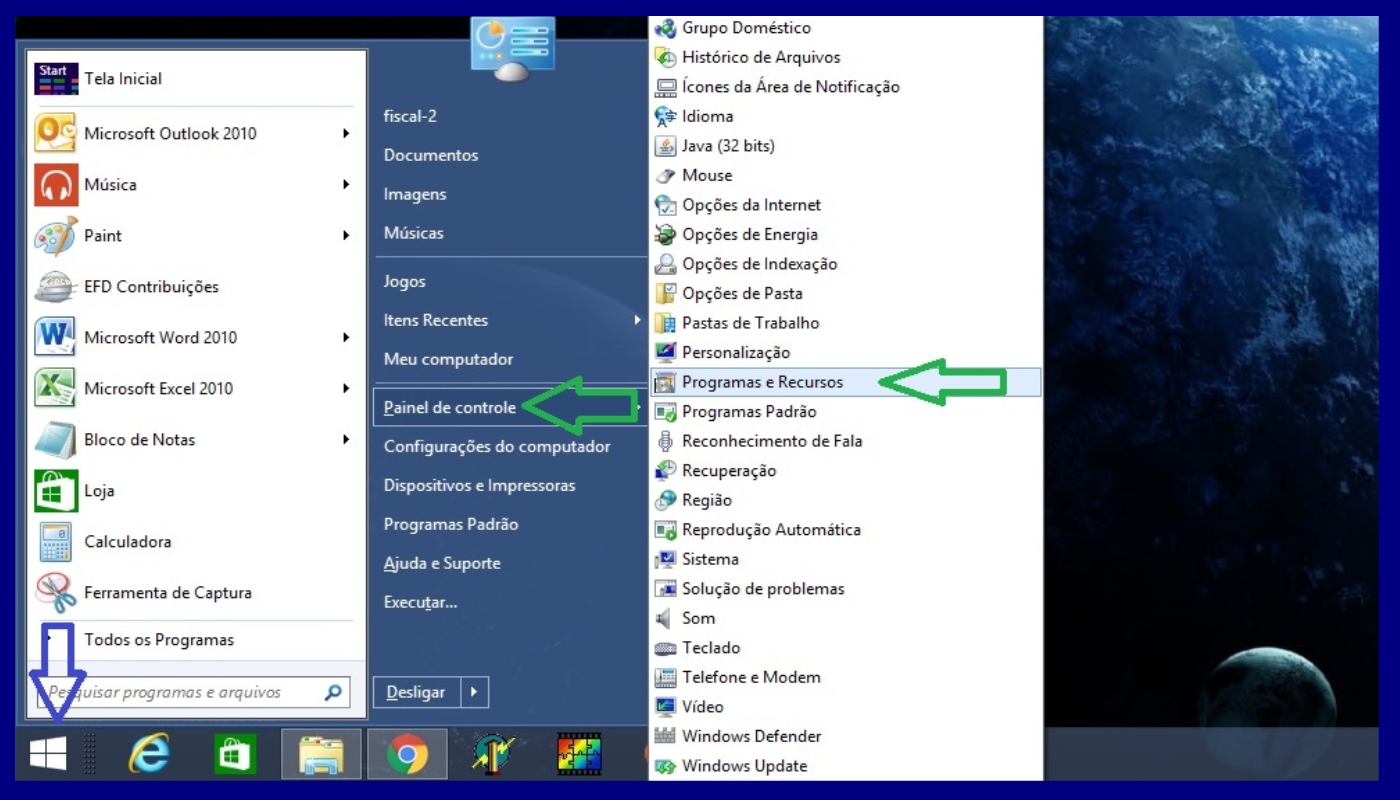Click the Microsoft Word 2010 icon

tap(56, 337)
